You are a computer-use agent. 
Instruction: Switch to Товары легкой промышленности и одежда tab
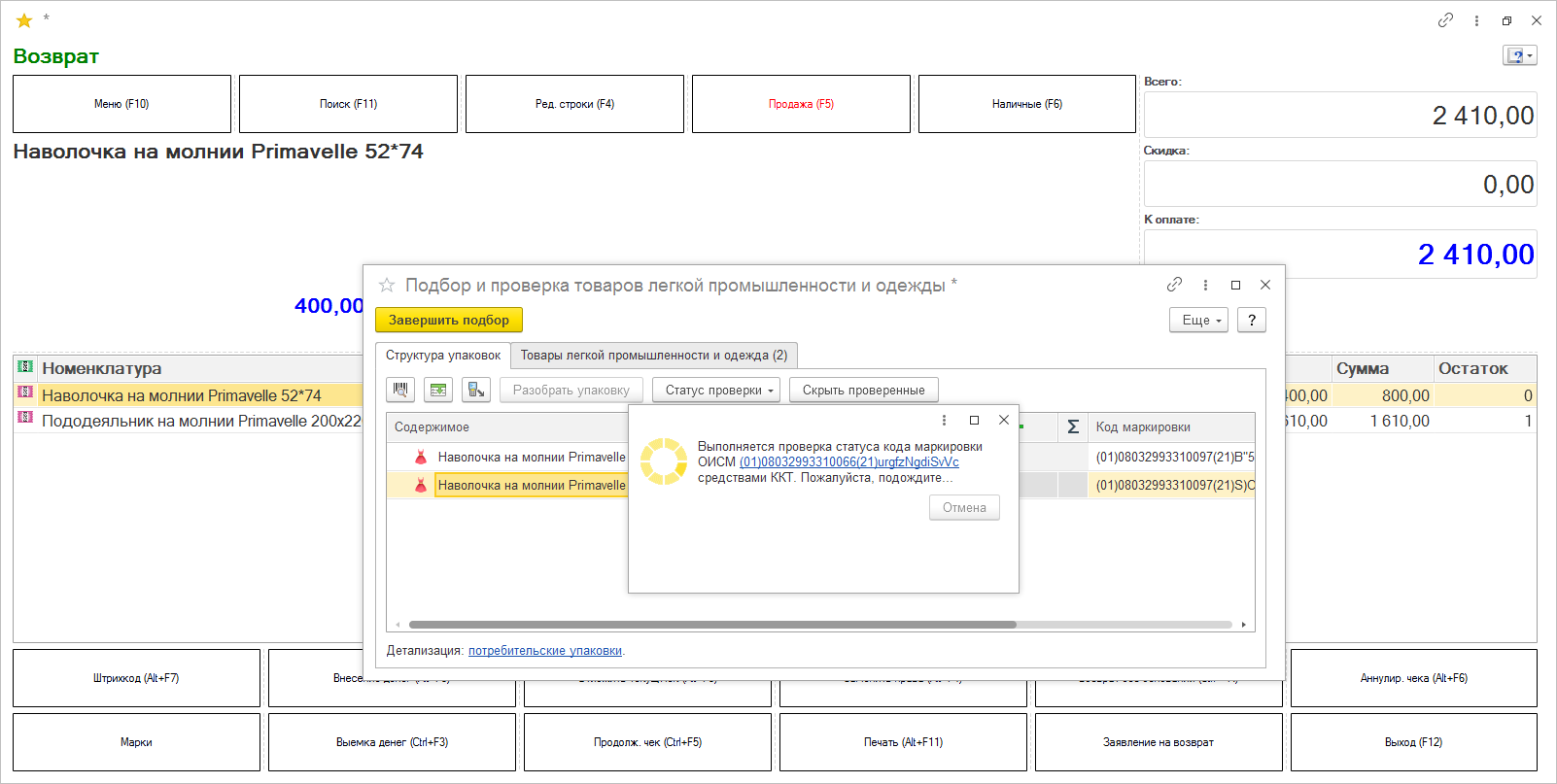(654, 356)
